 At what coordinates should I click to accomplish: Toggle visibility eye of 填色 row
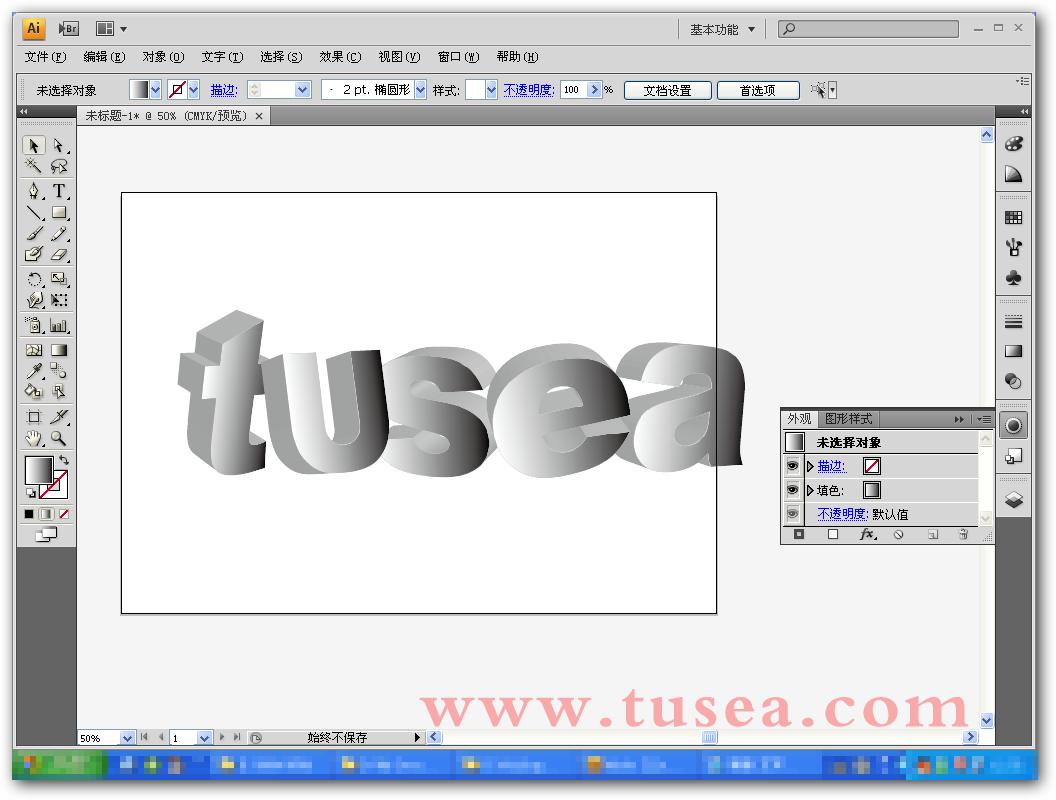793,490
